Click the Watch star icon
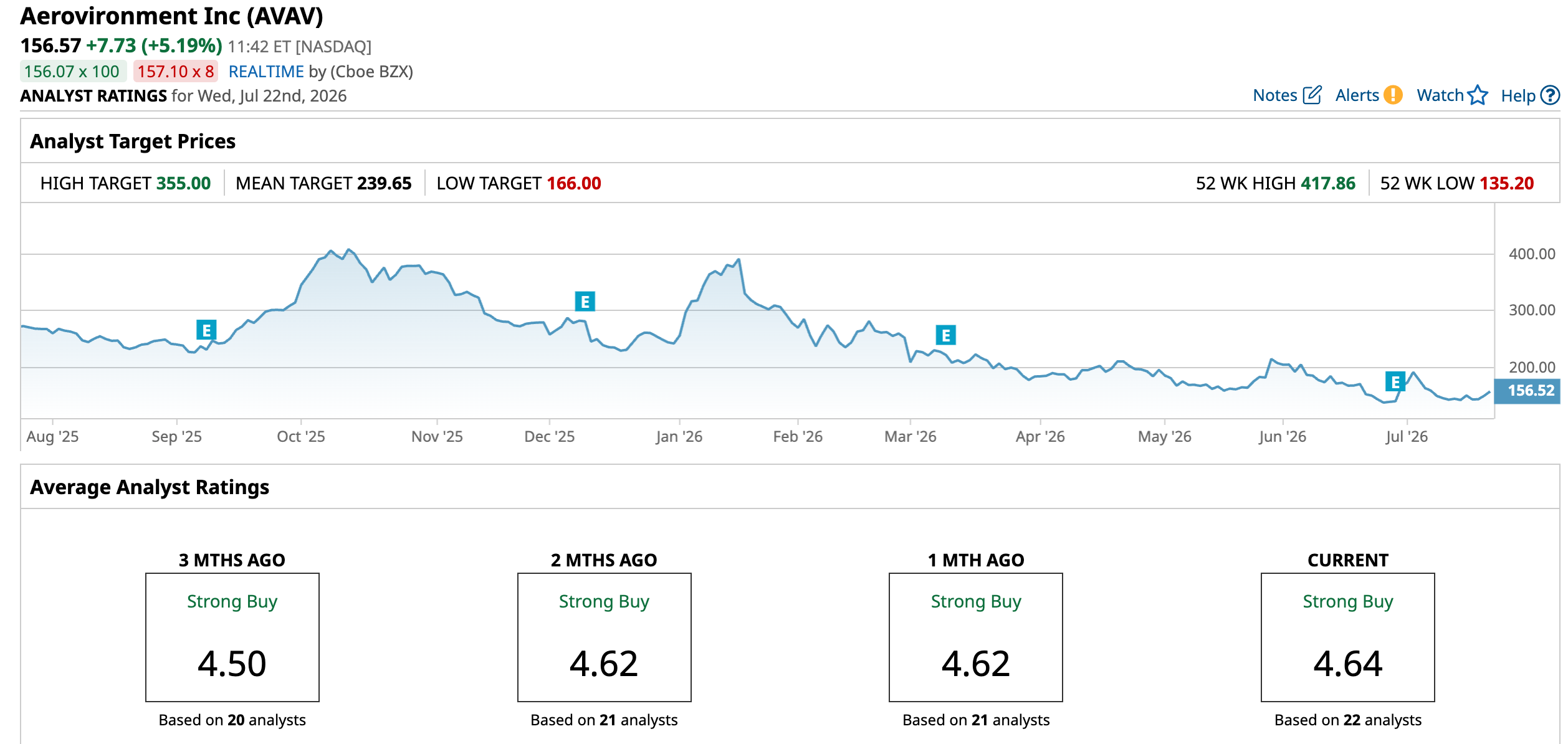Image resolution: width=1568 pixels, height=744 pixels. (1478, 95)
